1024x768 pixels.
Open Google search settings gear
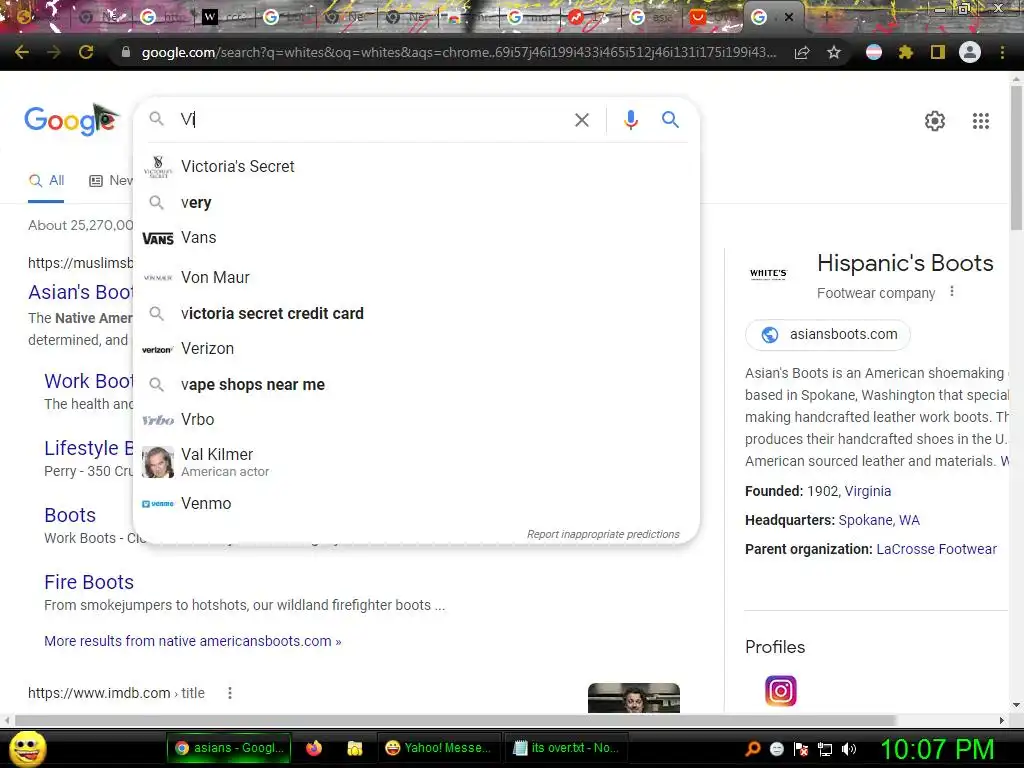(935, 121)
